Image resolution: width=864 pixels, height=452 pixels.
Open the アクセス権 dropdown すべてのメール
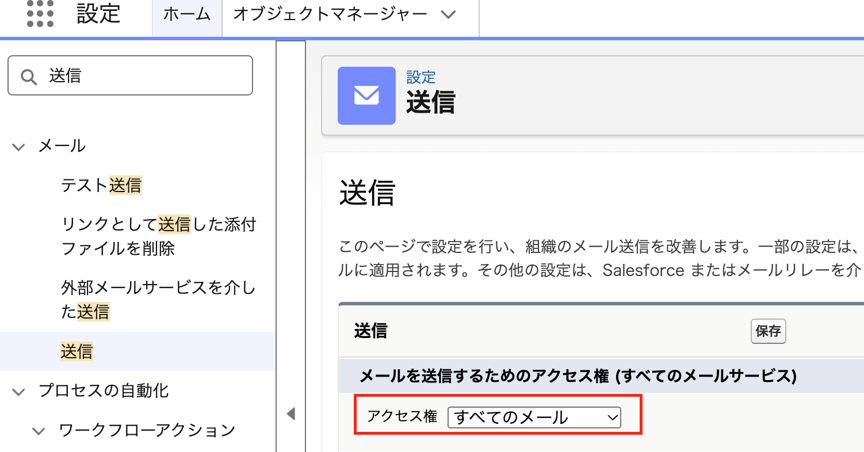534,417
